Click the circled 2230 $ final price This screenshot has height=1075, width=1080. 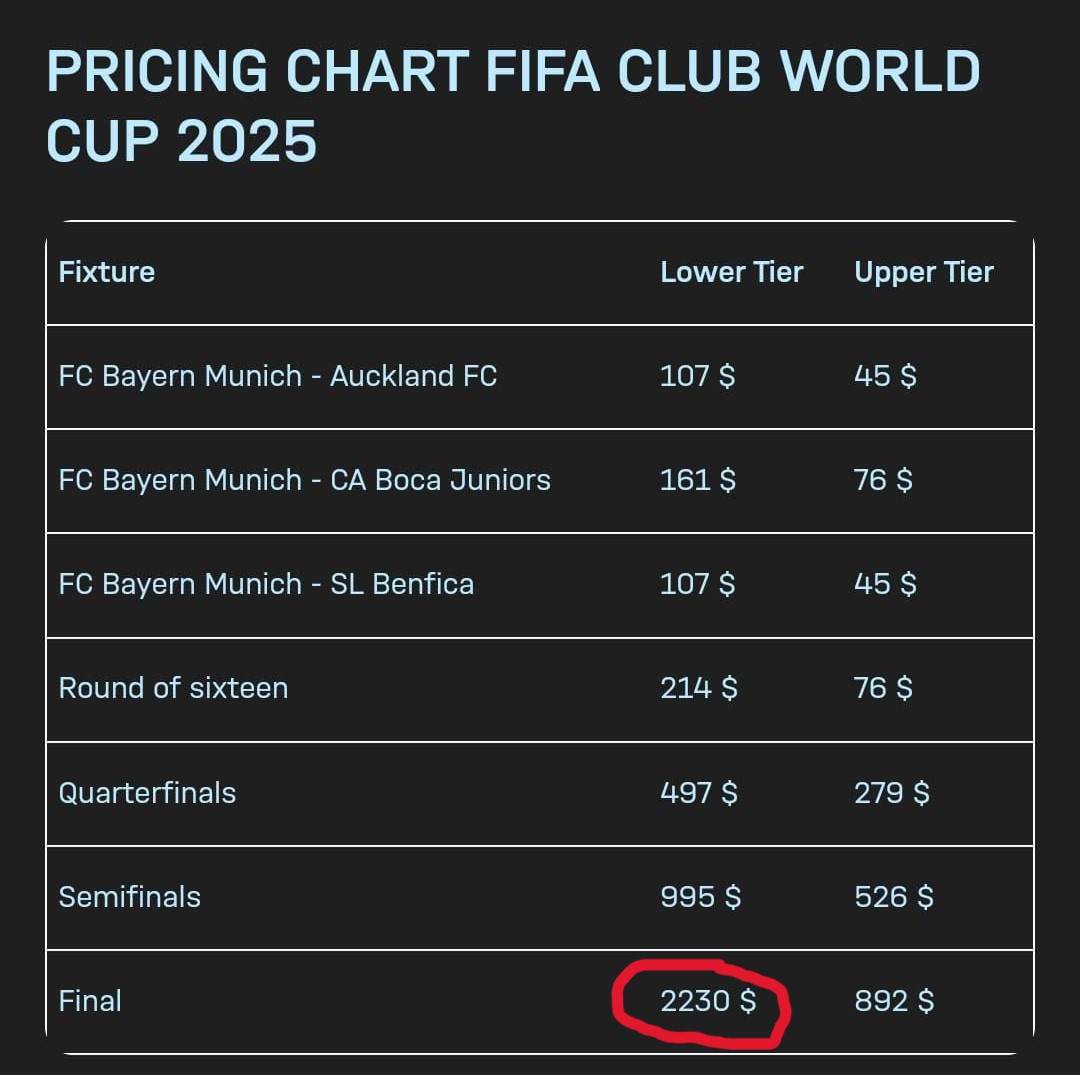(x=708, y=1001)
